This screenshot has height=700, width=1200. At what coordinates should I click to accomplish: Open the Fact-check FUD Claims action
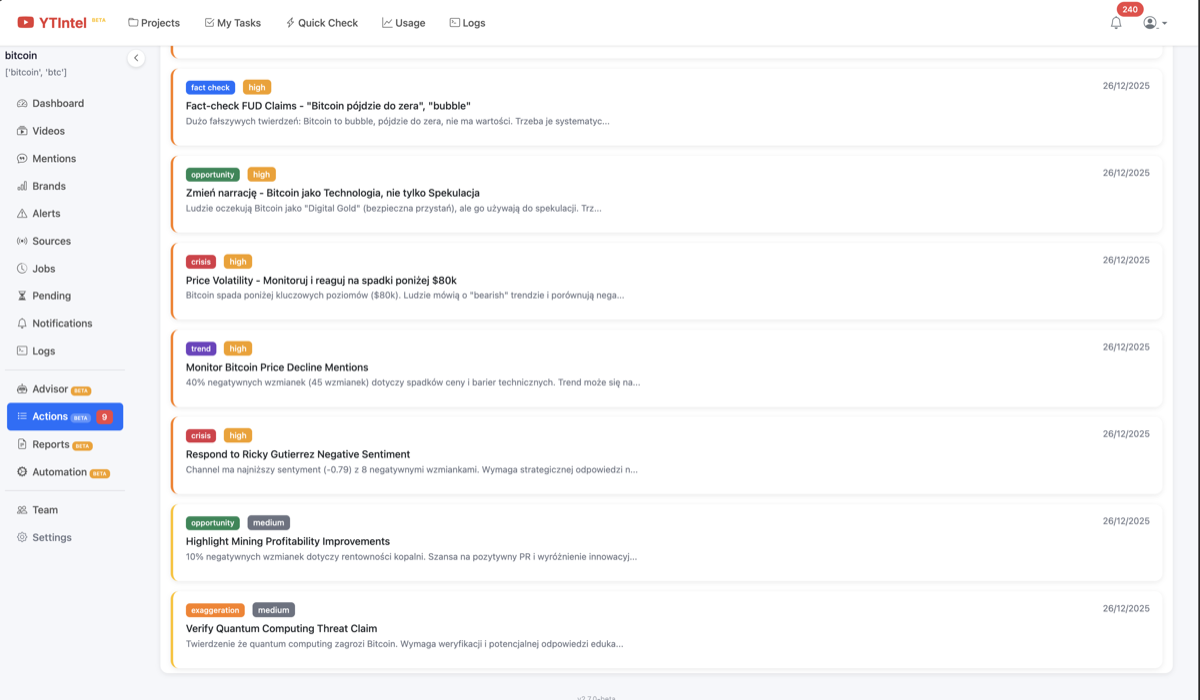[x=328, y=106]
